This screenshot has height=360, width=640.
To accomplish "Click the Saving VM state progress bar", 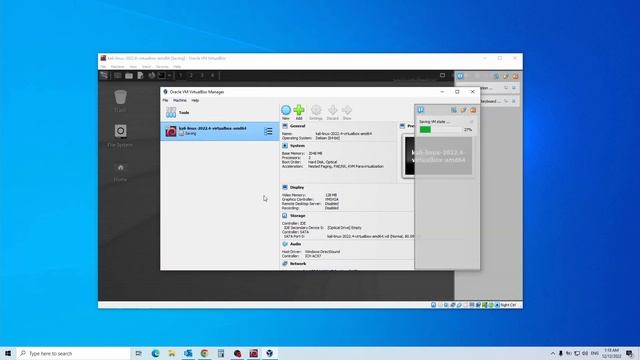I will click(x=441, y=129).
